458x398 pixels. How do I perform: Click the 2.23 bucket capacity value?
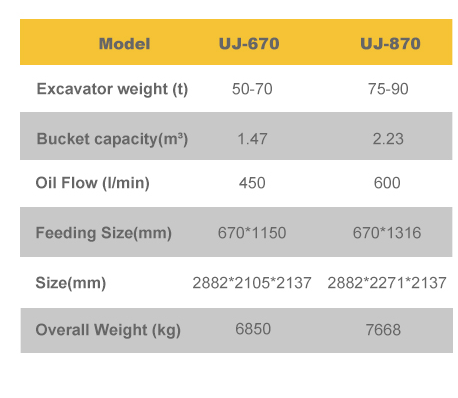coord(388,139)
